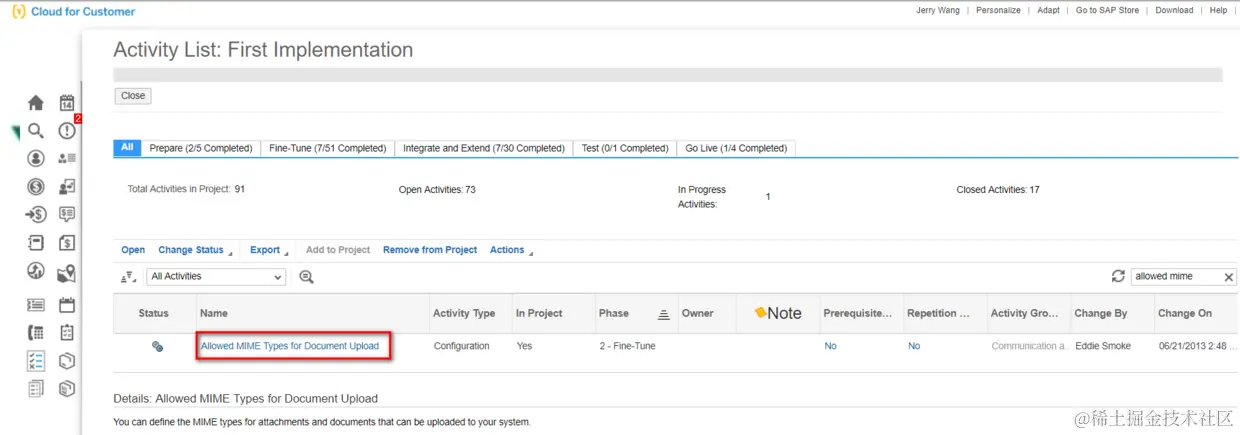
Task: Switch to the Go Live tab
Action: click(x=735, y=148)
